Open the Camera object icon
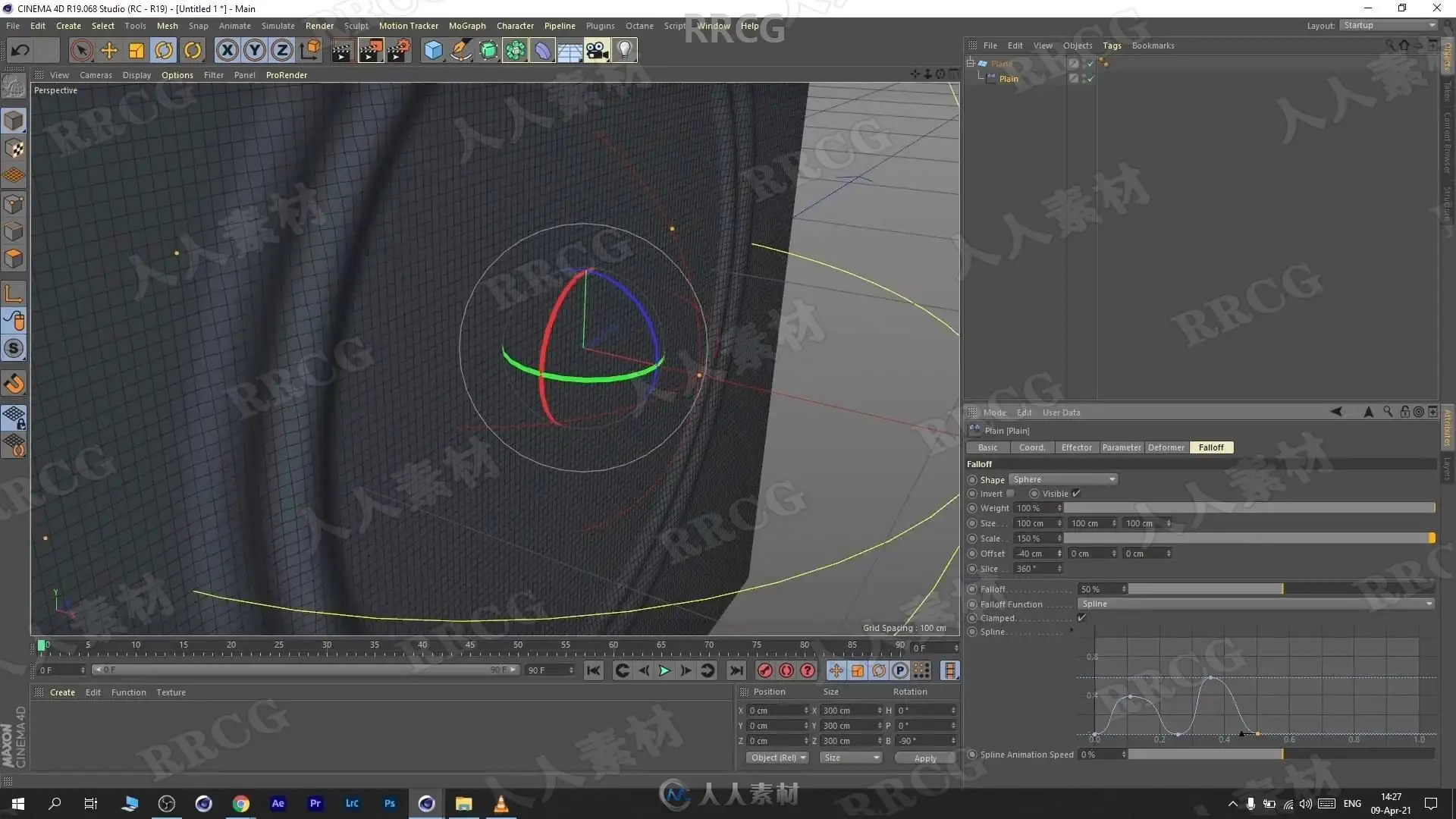The height and width of the screenshot is (819, 1456). pos(597,51)
